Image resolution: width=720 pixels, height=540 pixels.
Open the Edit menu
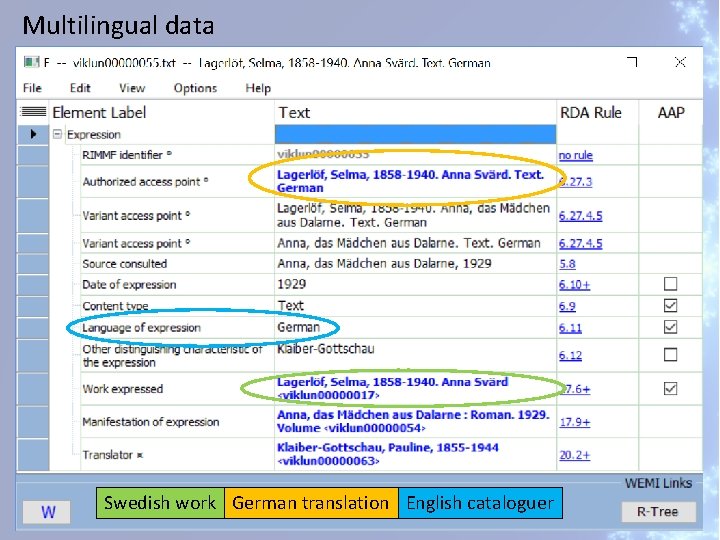coord(80,88)
